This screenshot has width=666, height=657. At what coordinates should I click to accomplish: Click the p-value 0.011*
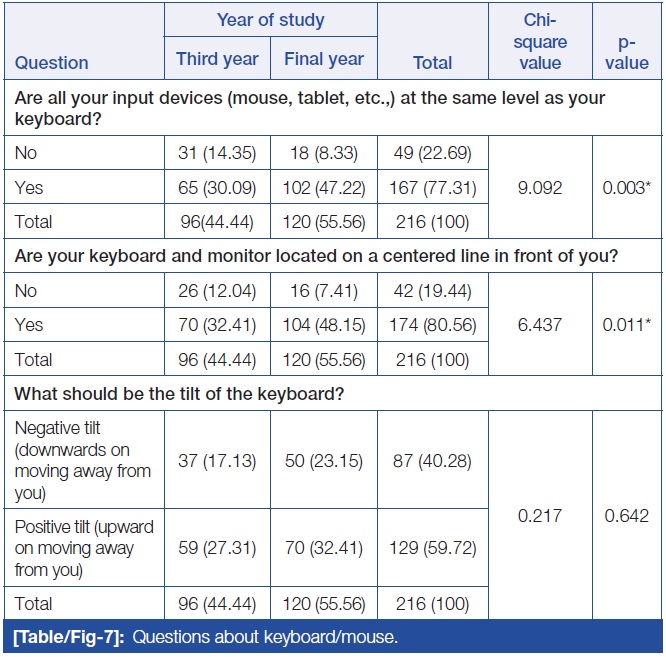pyautogui.click(x=627, y=325)
